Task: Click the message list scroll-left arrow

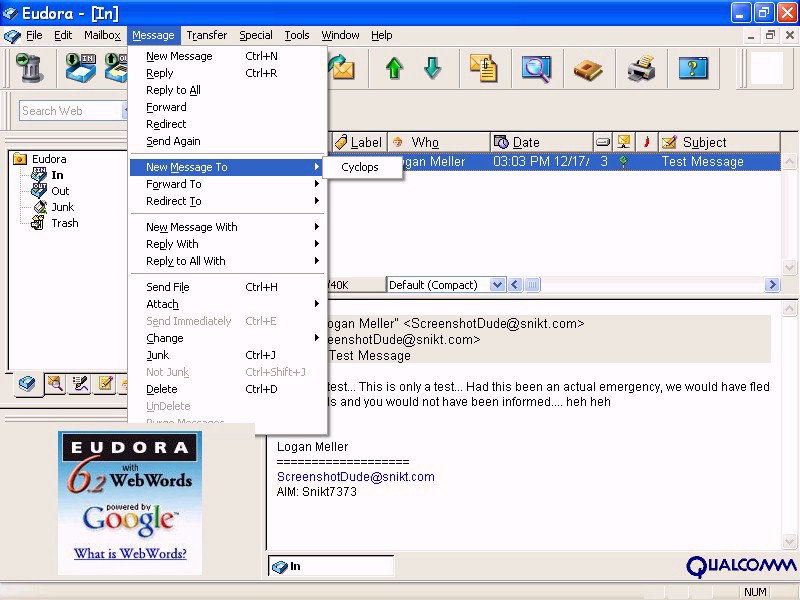Action: tap(515, 285)
